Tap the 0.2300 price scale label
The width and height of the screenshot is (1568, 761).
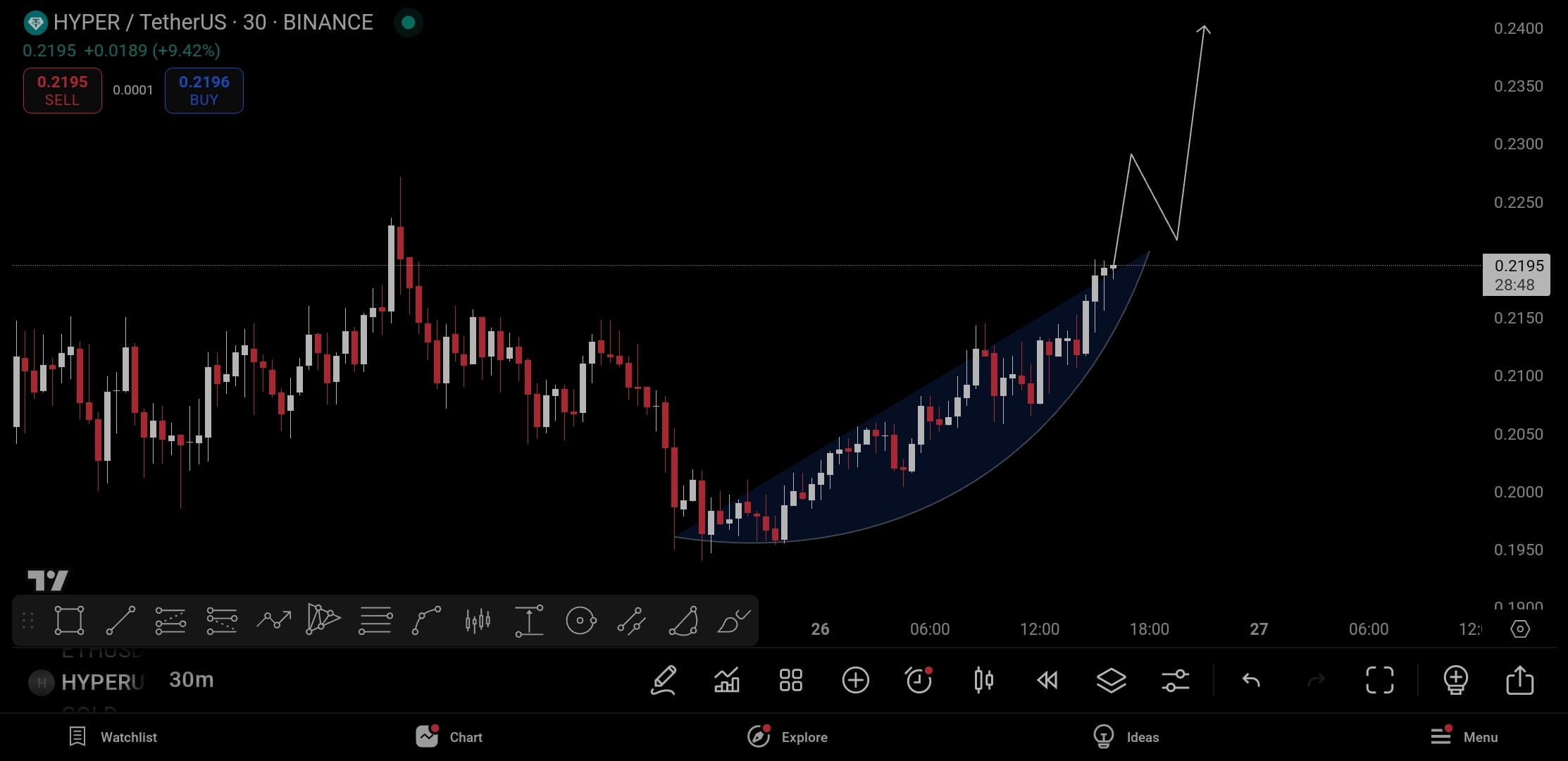pos(1519,144)
